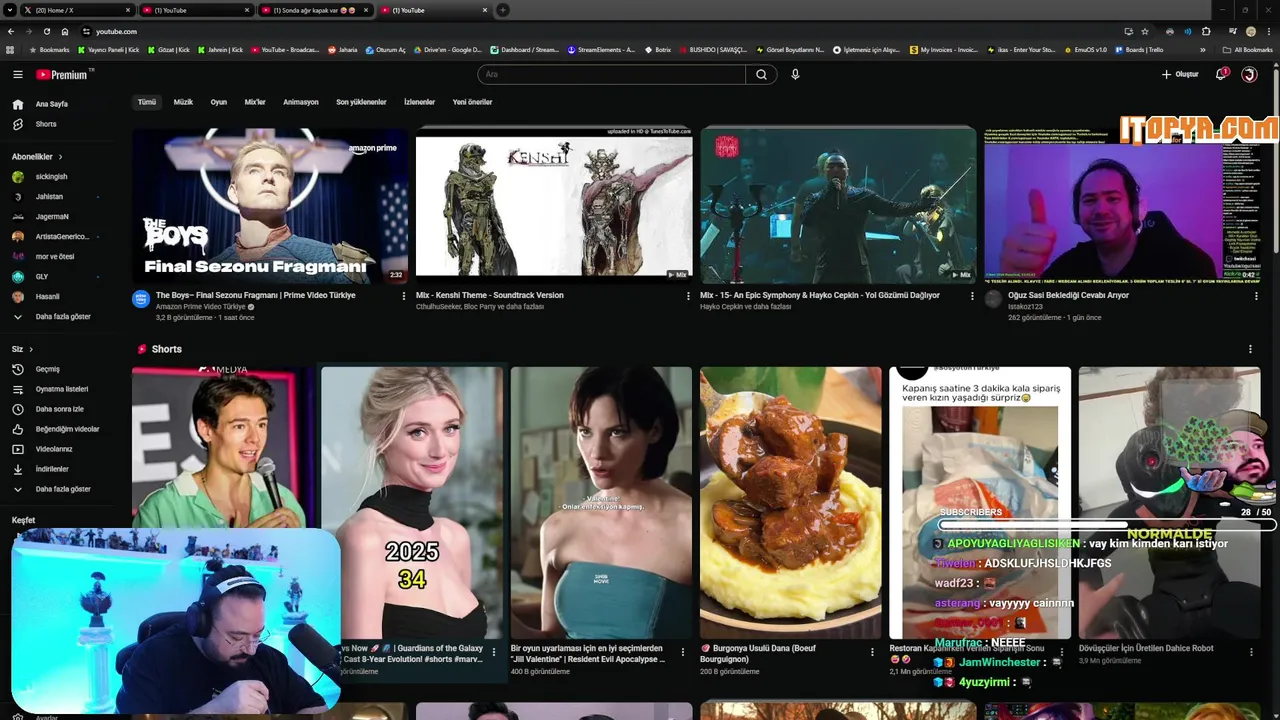The width and height of the screenshot is (1280, 720).
Task: Open Burgonya Usulü Dana short thumbnail
Action: (x=790, y=503)
